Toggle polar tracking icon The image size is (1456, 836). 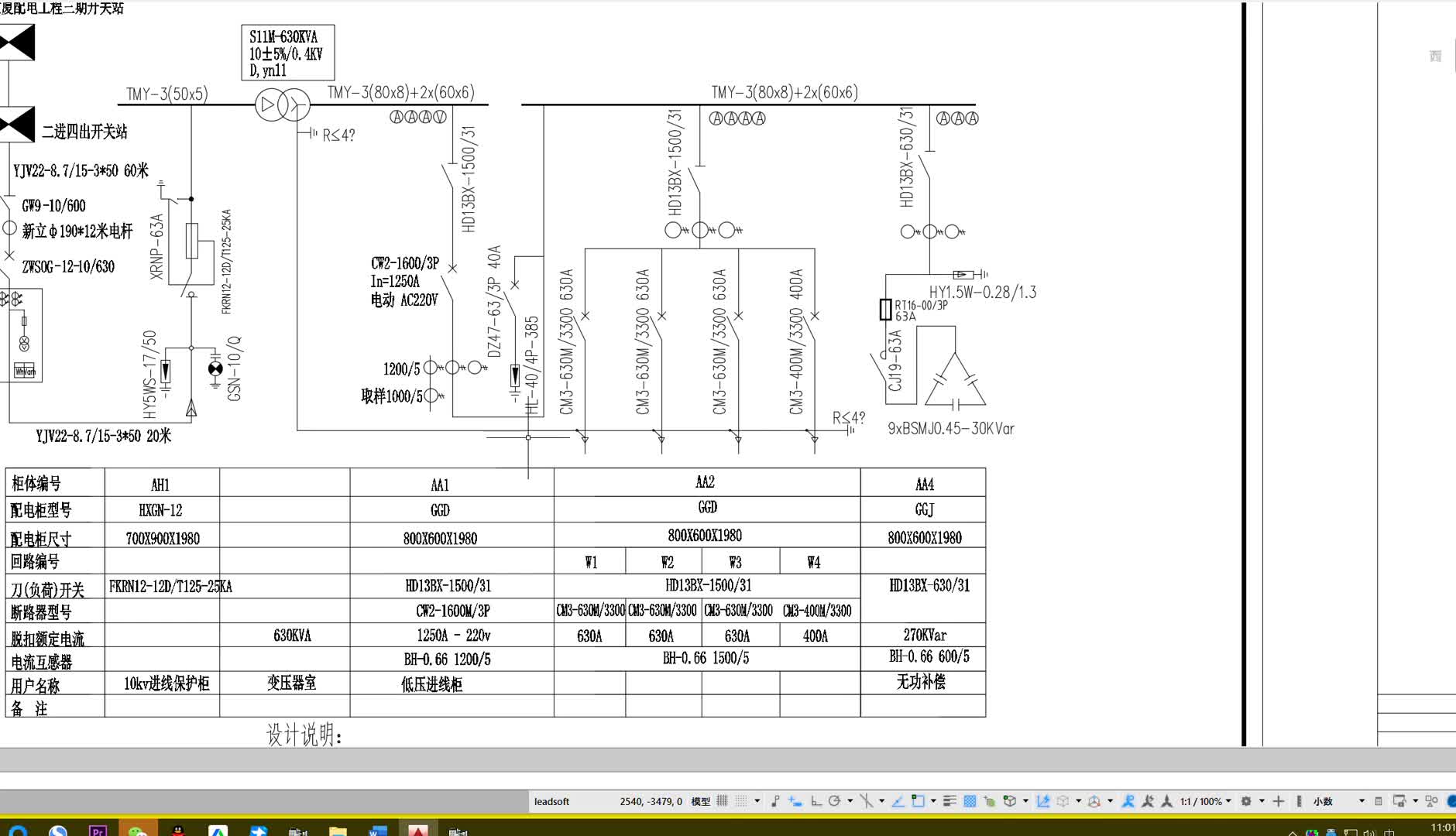pyautogui.click(x=834, y=801)
